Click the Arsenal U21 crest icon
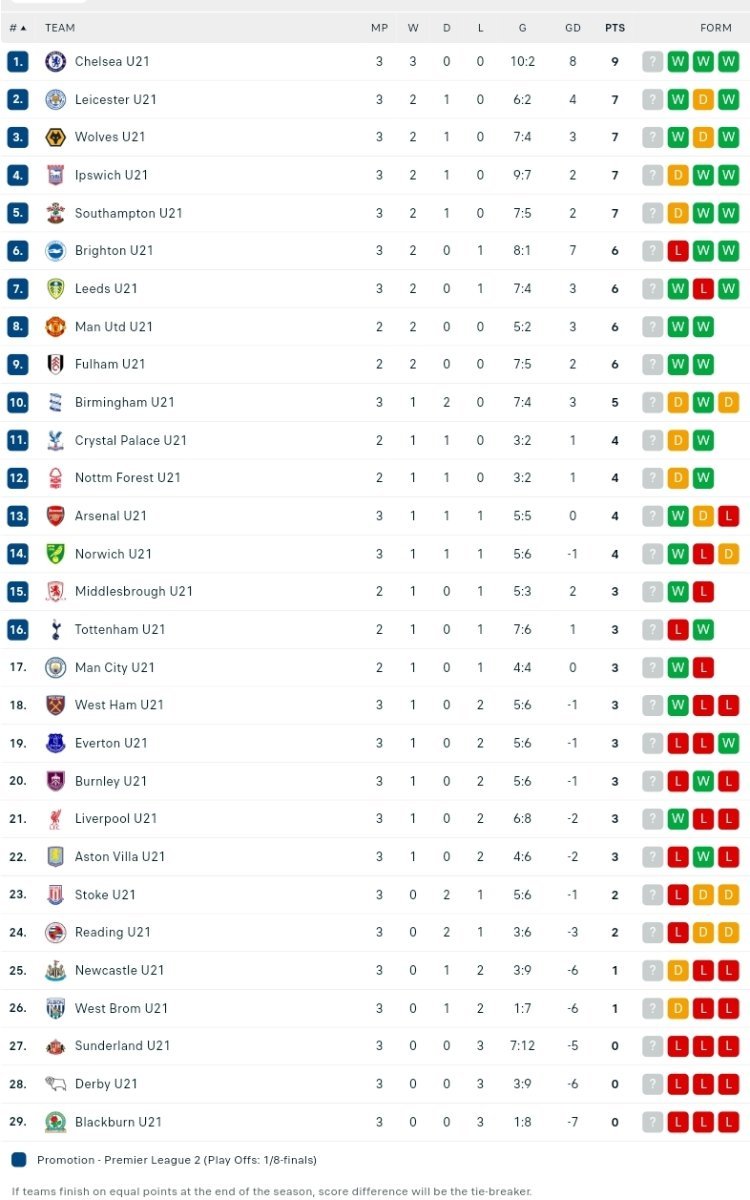This screenshot has width=750, height=1200. tap(56, 516)
